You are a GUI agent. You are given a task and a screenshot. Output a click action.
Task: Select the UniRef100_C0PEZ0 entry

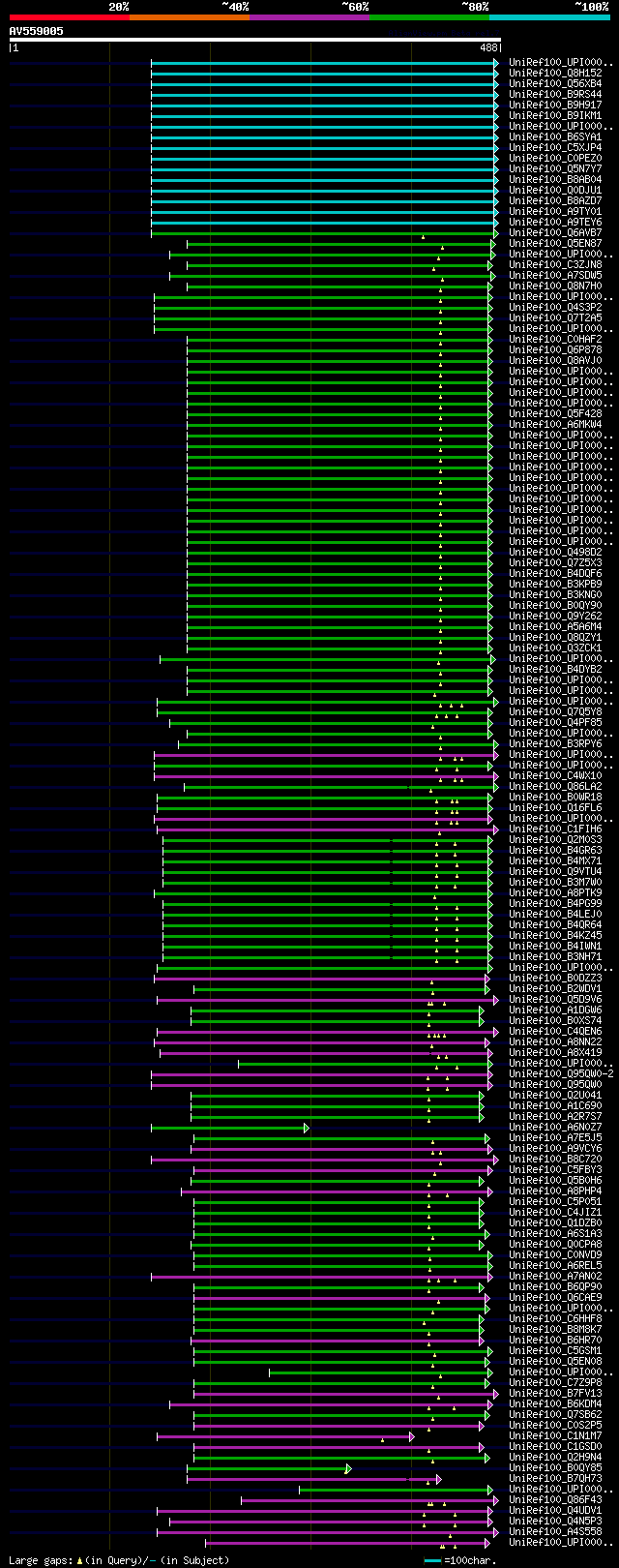[555, 158]
